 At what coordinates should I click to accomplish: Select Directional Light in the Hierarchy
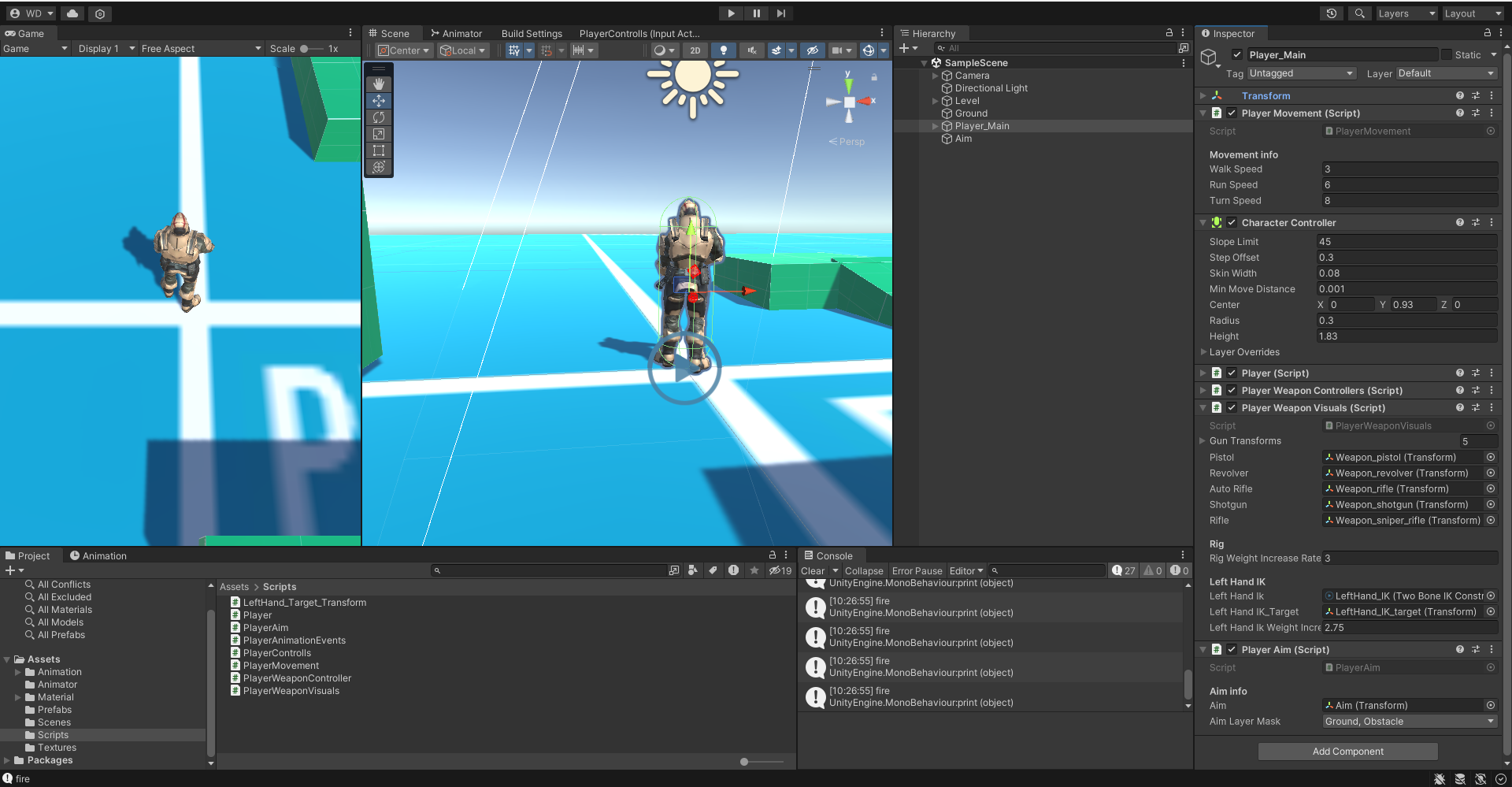pyautogui.click(x=991, y=88)
